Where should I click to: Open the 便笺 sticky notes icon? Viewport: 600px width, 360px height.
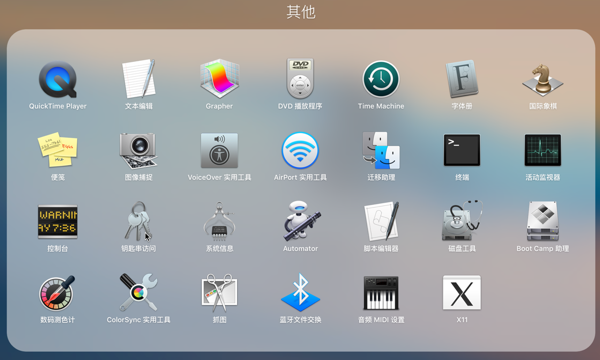pos(58,150)
